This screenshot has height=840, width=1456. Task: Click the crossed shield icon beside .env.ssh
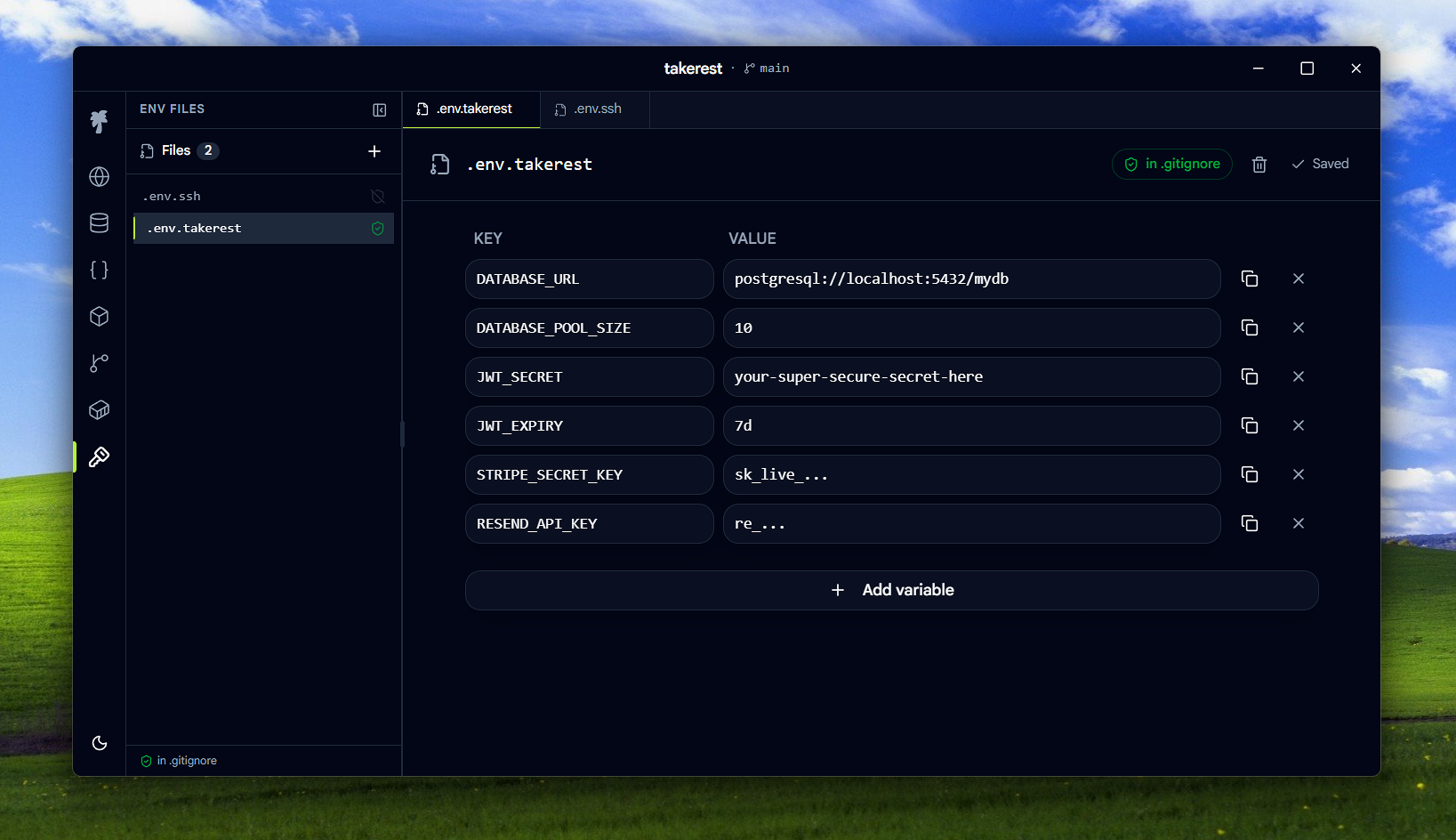[x=377, y=197]
